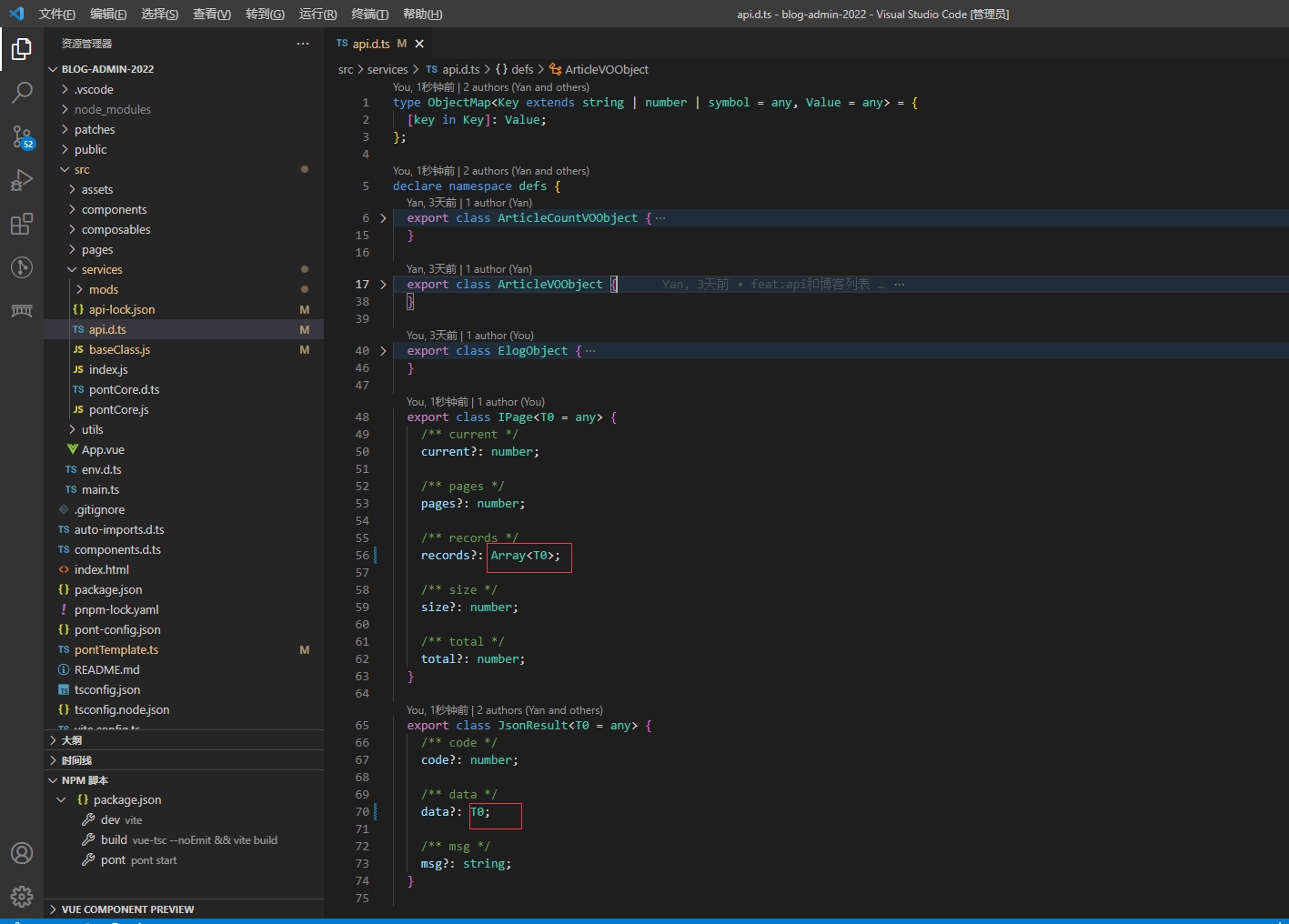Open the Accounts menu icon

pos(22,853)
